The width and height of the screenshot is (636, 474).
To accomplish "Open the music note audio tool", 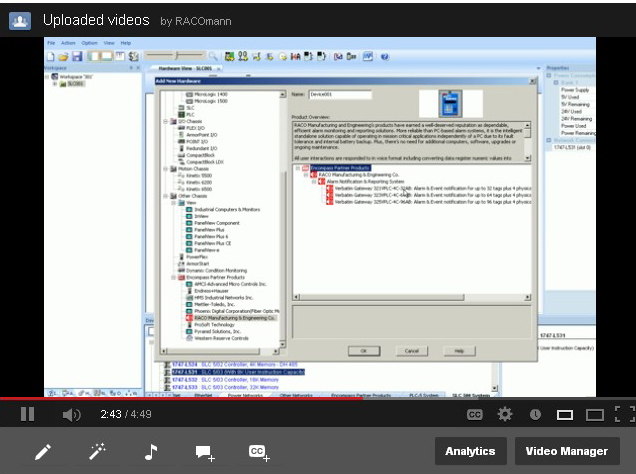I will tap(151, 452).
